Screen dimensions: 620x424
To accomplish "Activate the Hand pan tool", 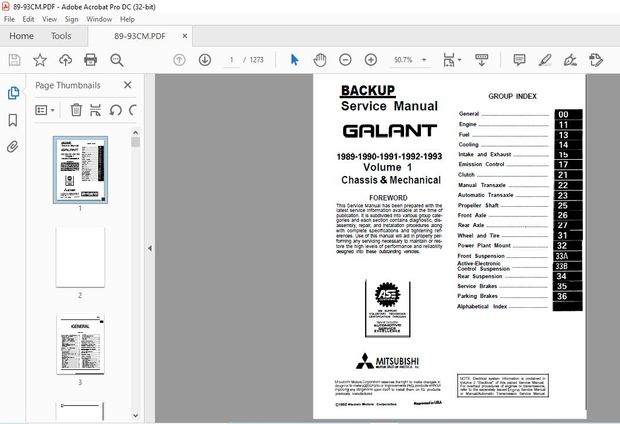I will pyautogui.click(x=320, y=60).
